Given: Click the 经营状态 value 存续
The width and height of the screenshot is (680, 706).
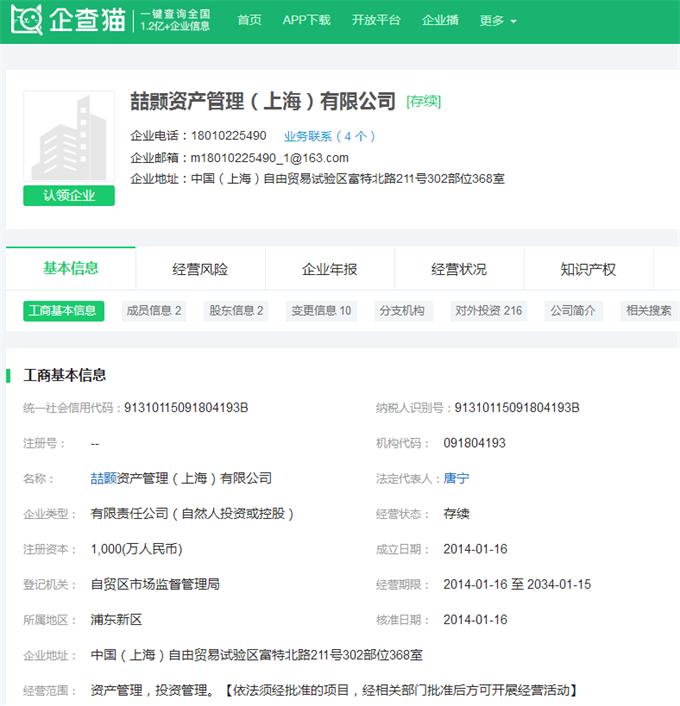Looking at the screenshot, I should (457, 514).
